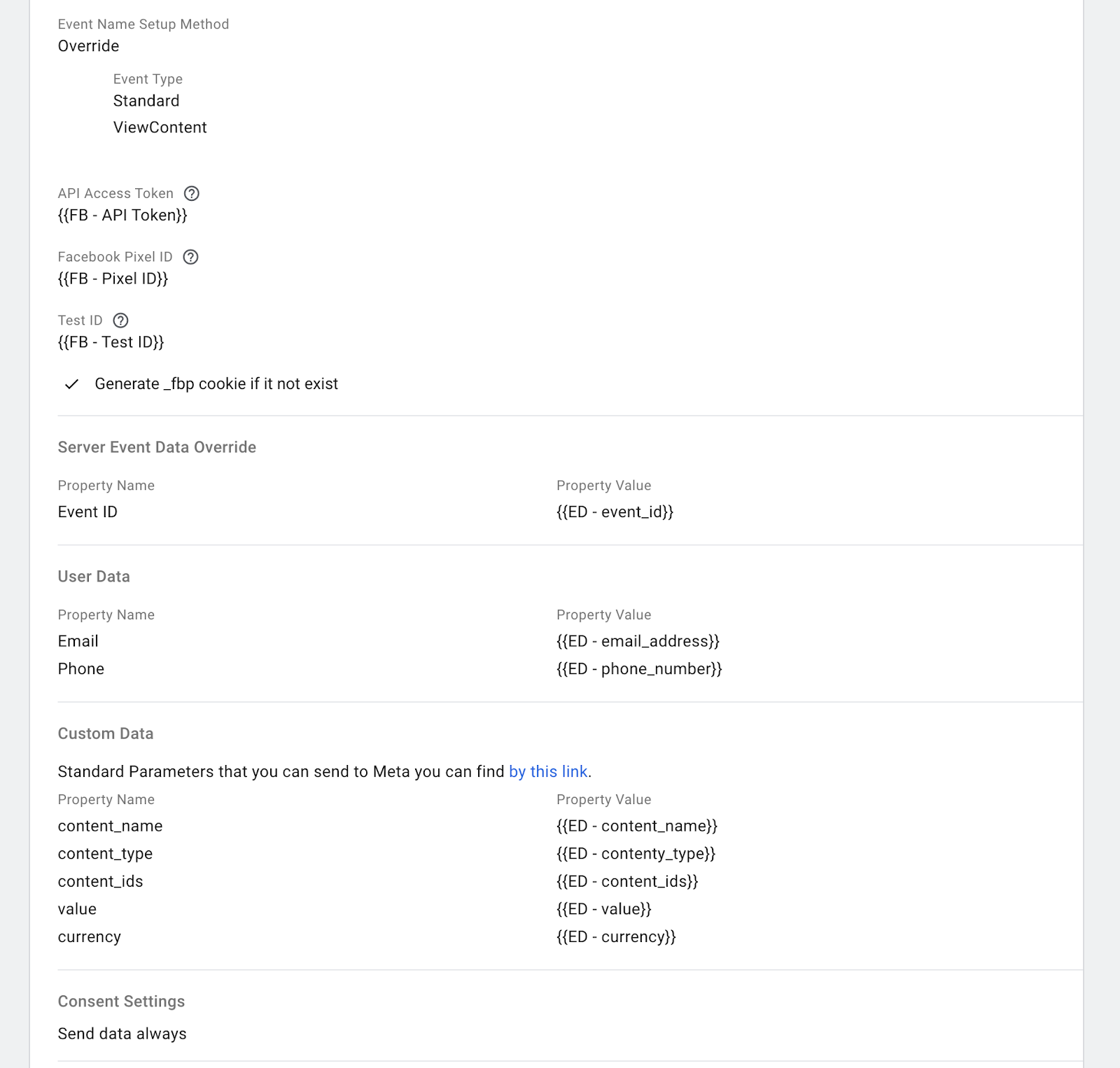View help about Facebook Pixel ID
1120x1068 pixels.
click(x=190, y=258)
